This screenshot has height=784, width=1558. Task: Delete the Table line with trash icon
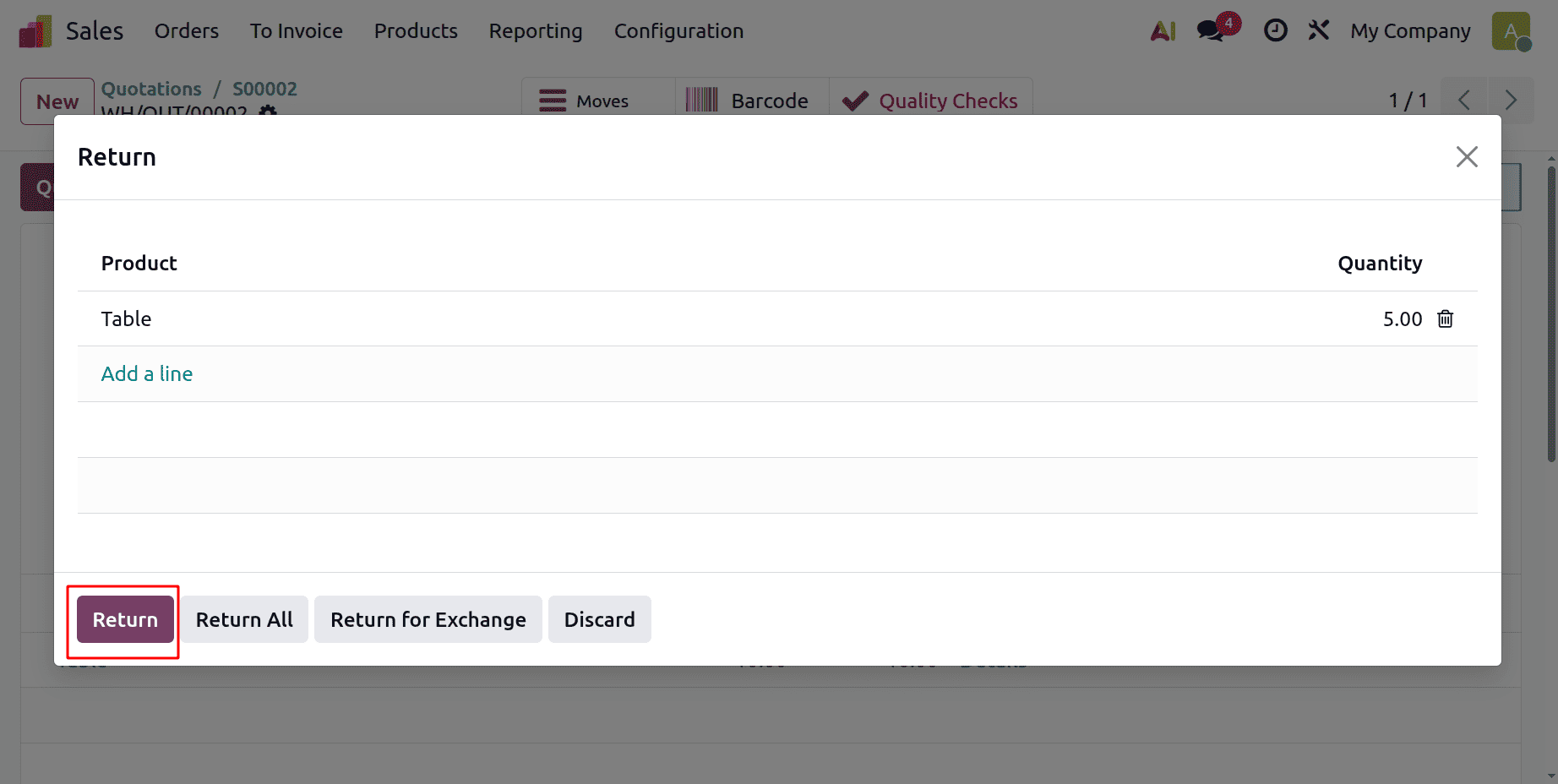point(1446,318)
